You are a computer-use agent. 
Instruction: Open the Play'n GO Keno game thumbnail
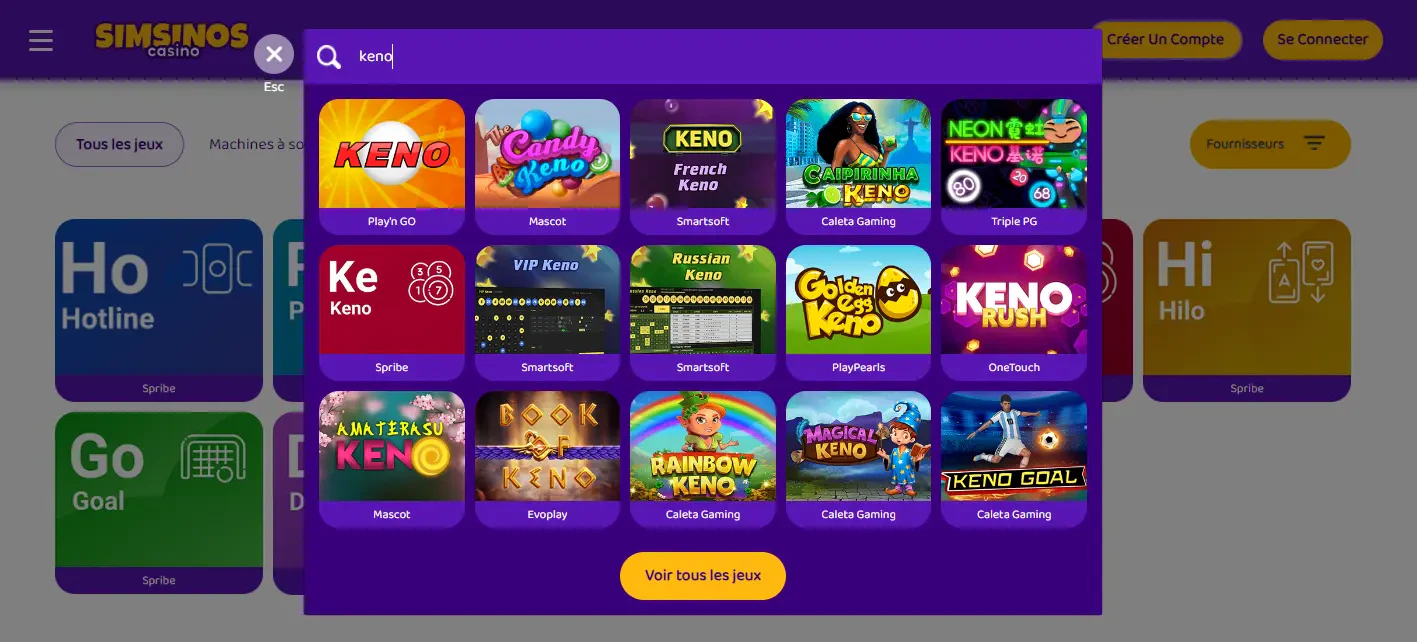pyautogui.click(x=392, y=166)
